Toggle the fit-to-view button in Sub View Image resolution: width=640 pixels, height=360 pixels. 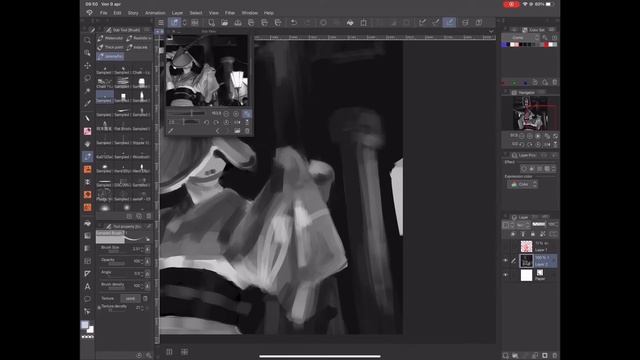pos(247,113)
